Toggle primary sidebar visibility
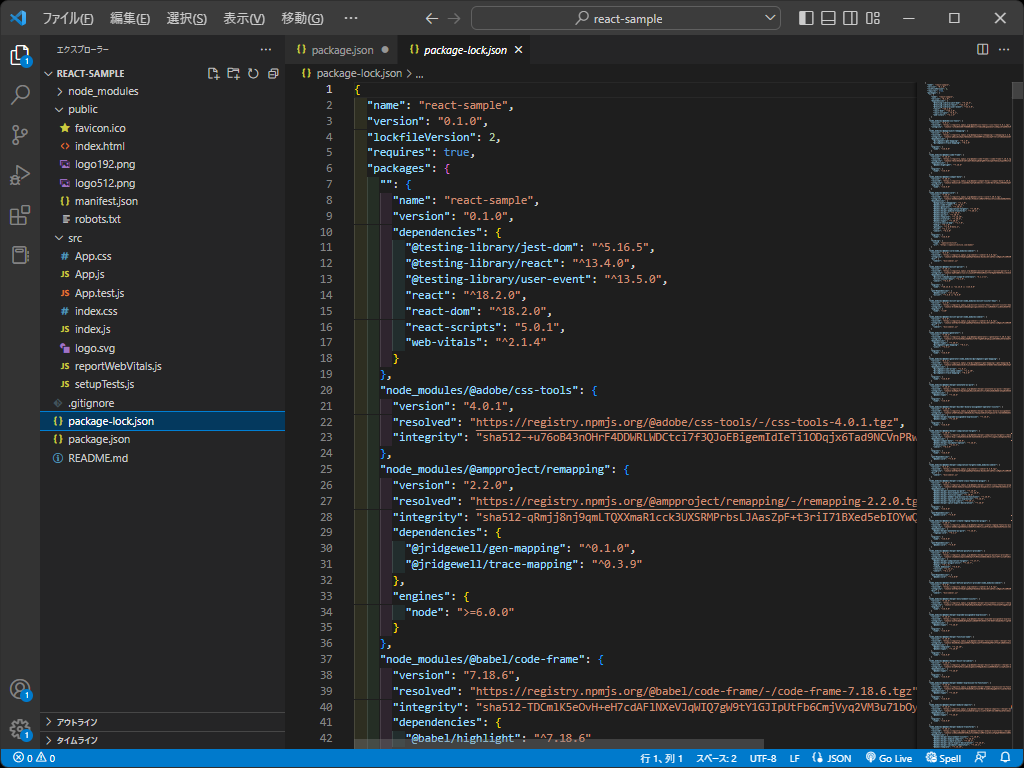 point(807,18)
